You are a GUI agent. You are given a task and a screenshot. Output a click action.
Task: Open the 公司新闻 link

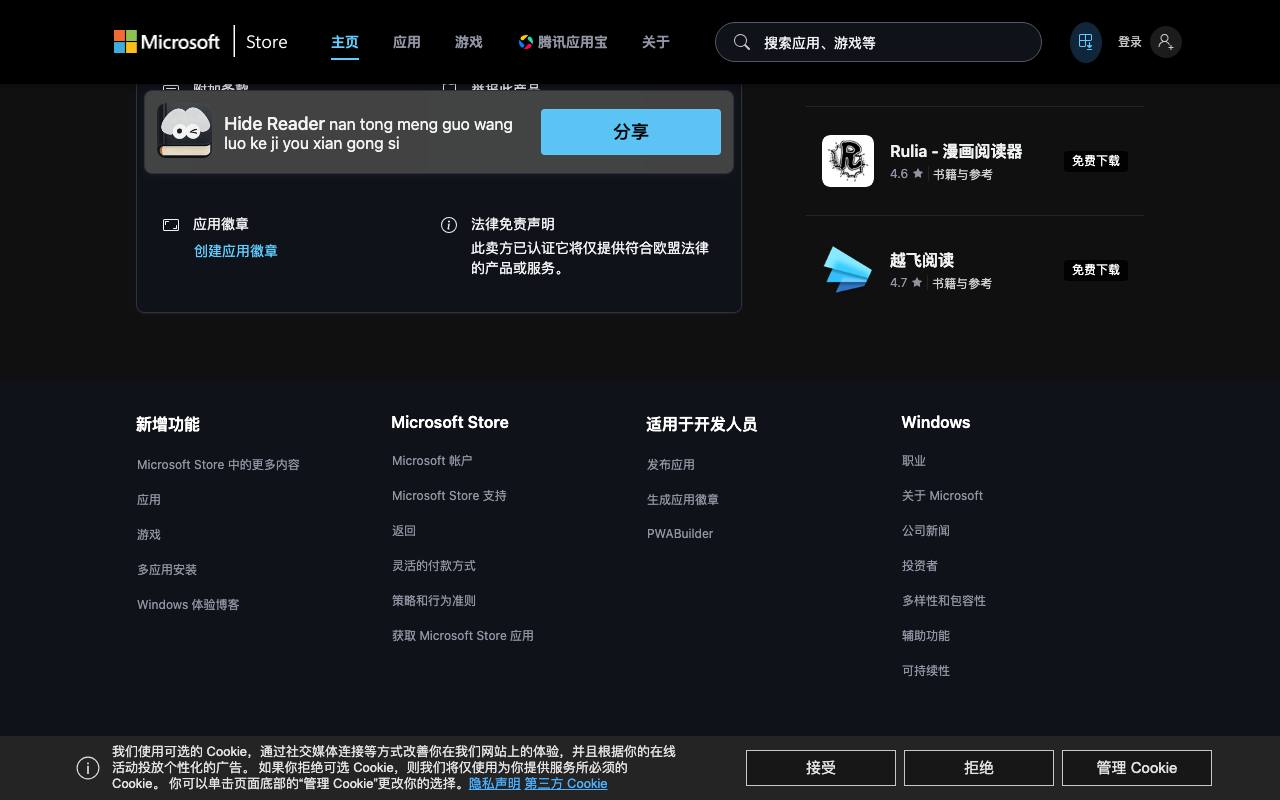[x=926, y=531]
